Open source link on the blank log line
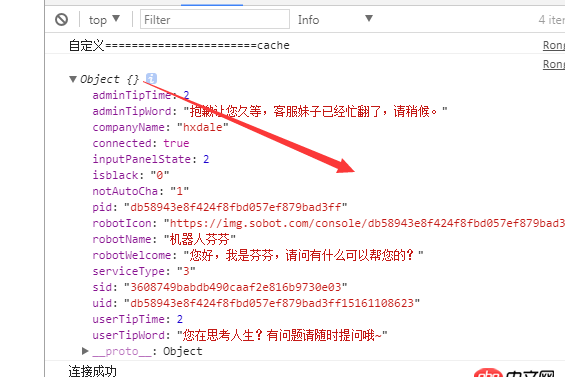The height and width of the screenshot is (377, 565). [x=554, y=64]
